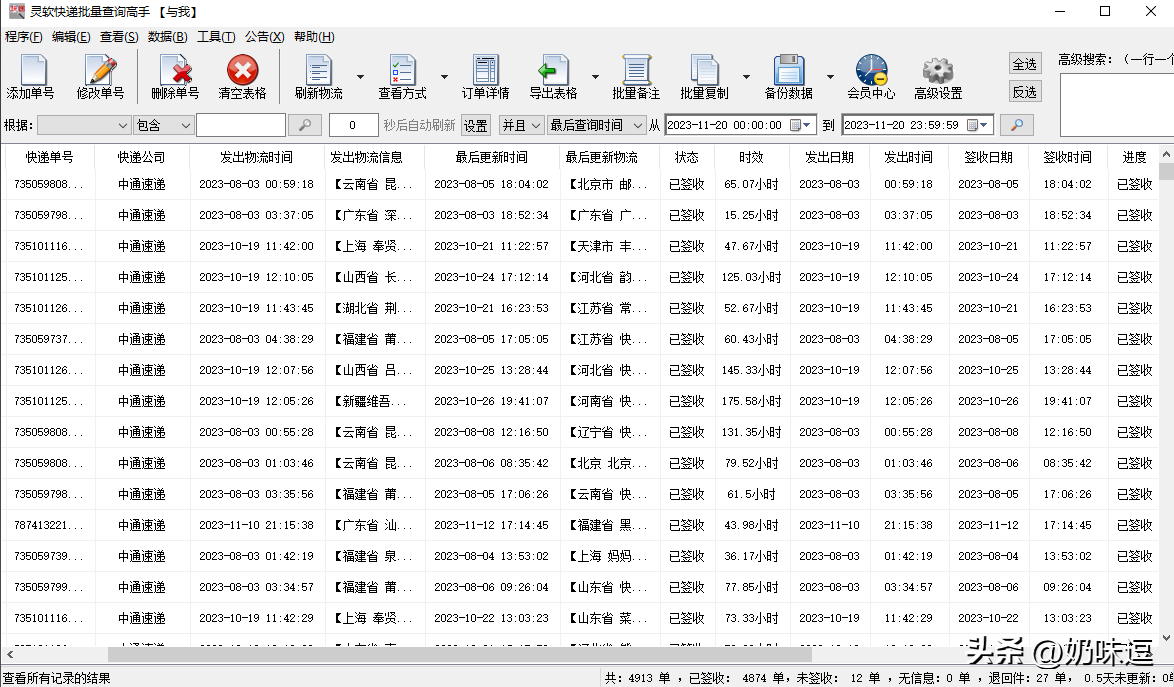
Task: Click the 设置 button next to auto refresh
Action: [x=476, y=125]
